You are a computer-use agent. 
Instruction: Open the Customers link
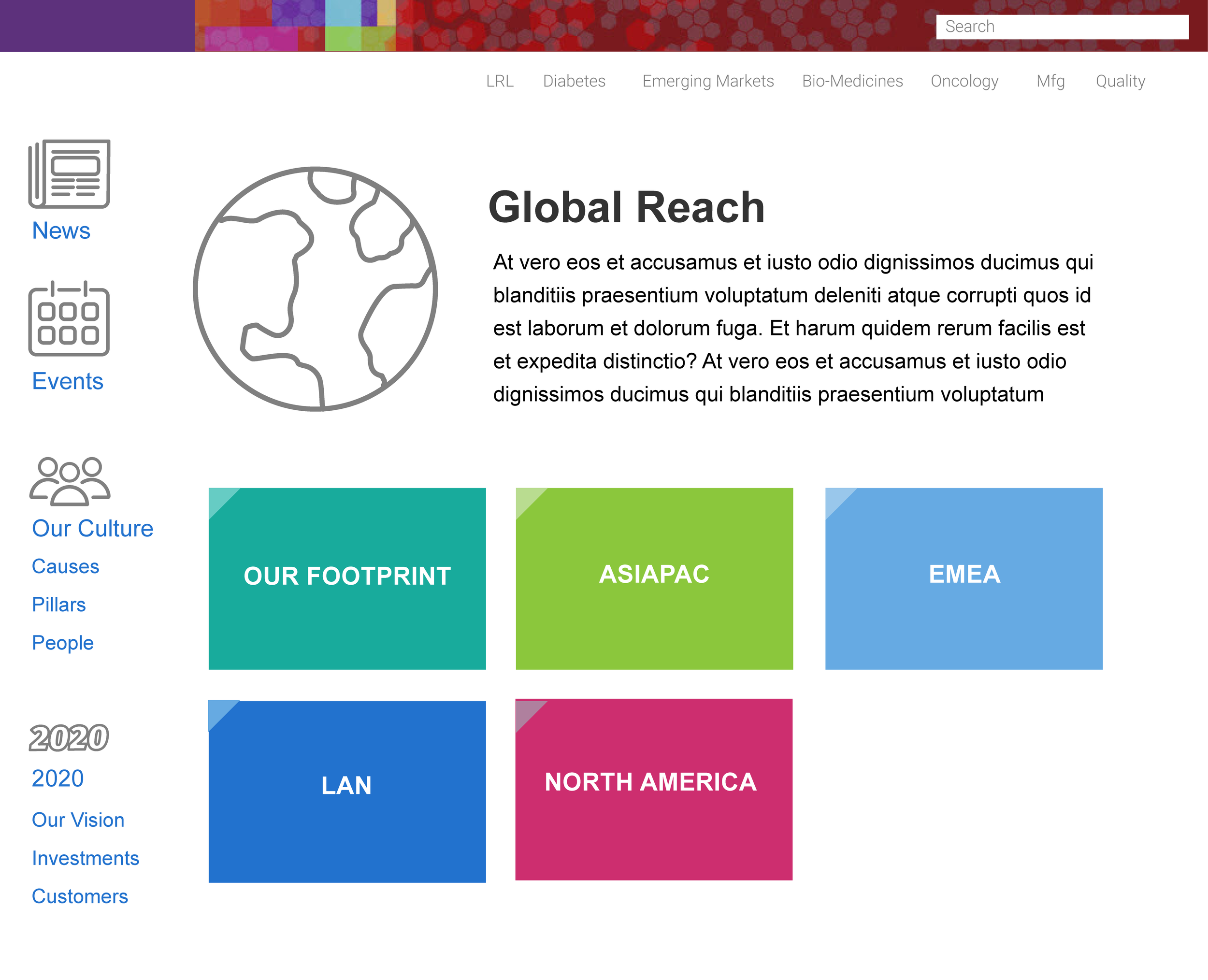(80, 897)
